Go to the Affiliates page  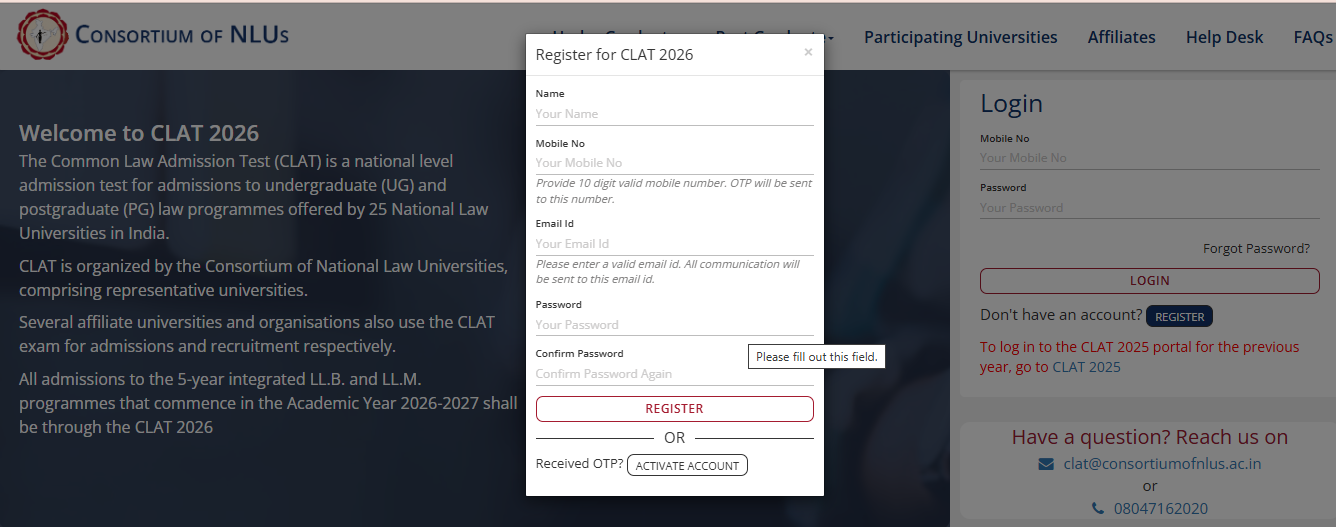(x=1121, y=37)
